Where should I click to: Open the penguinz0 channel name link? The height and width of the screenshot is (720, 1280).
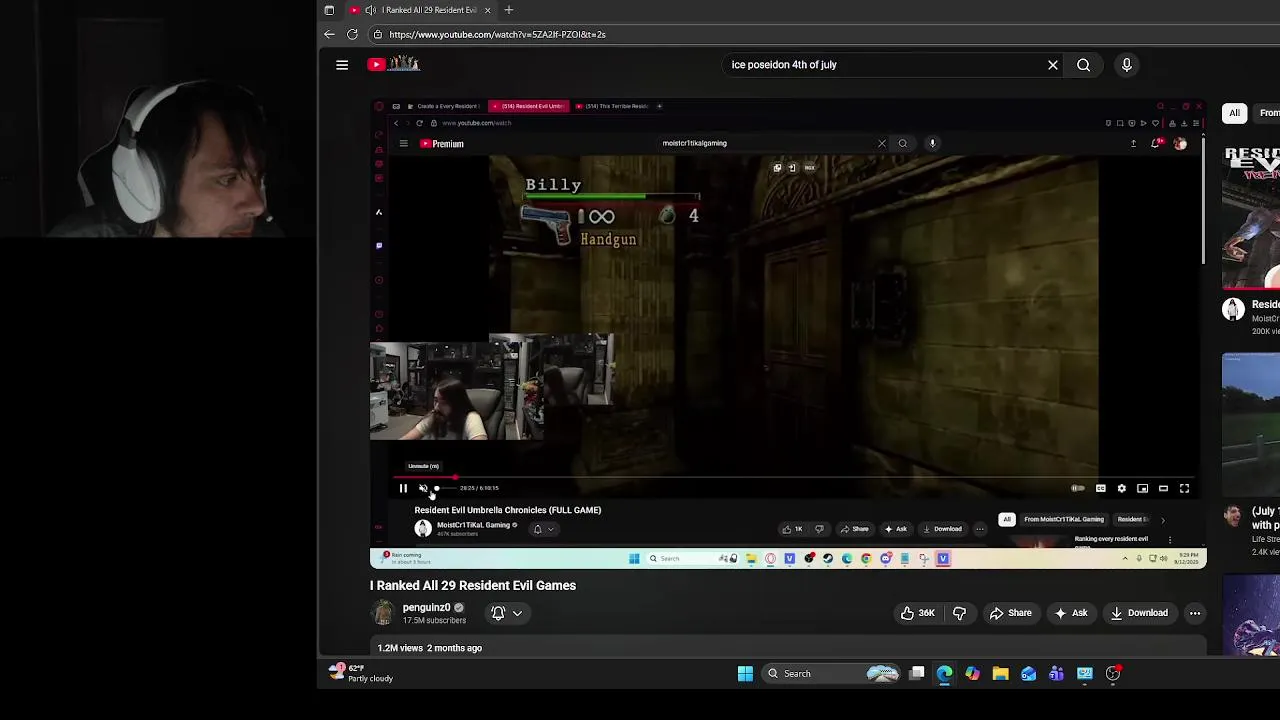pos(427,607)
